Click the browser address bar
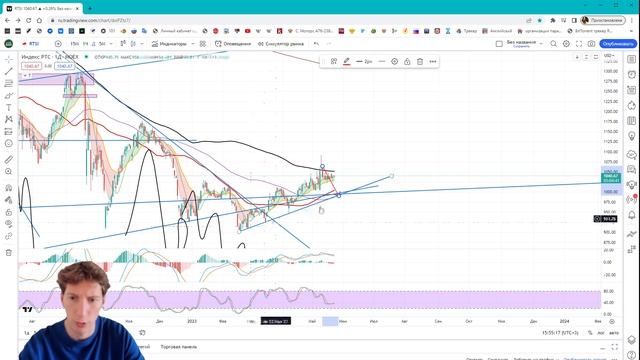The height and width of the screenshot is (360, 640). [286, 20]
